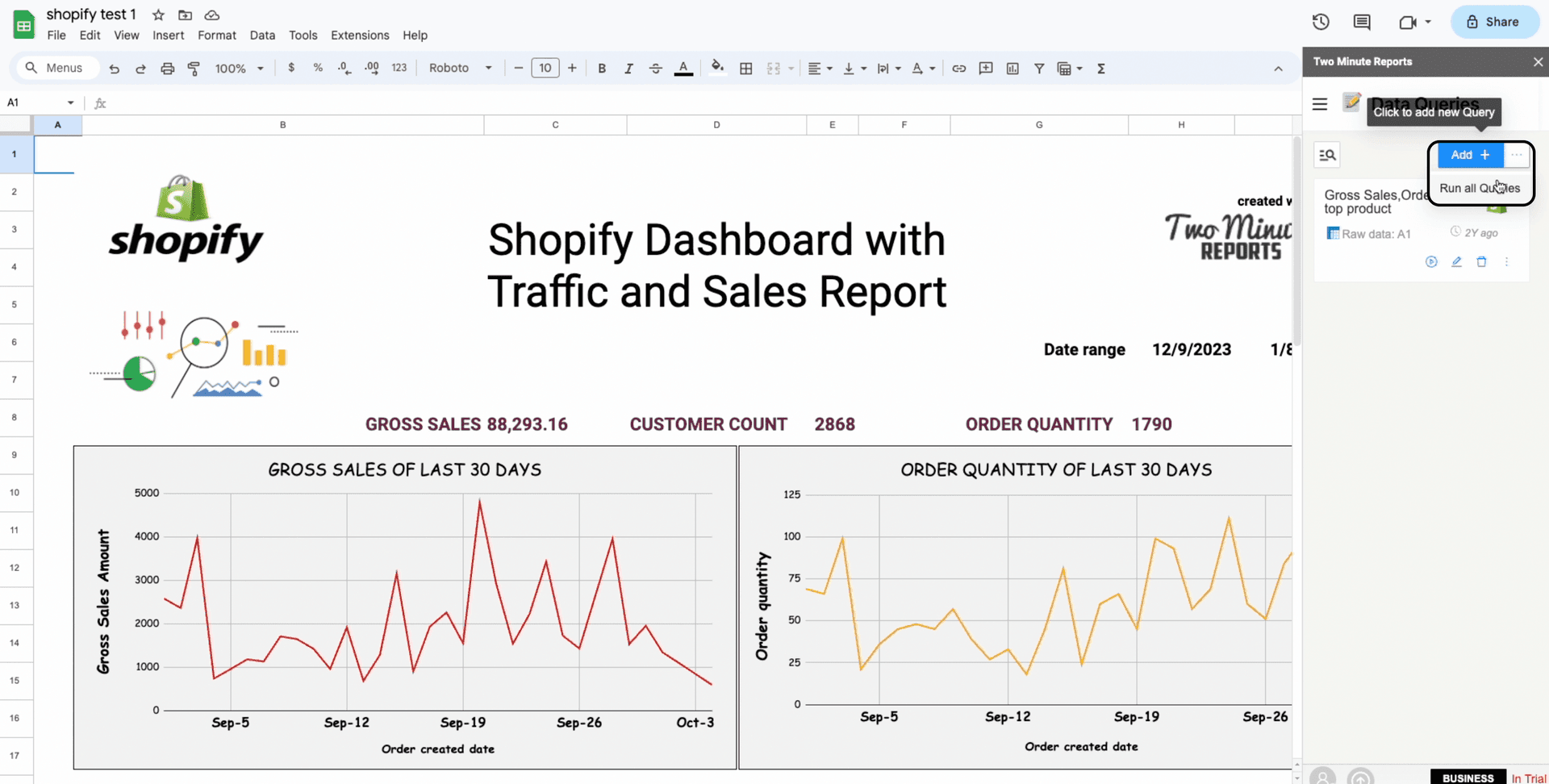The width and height of the screenshot is (1549, 784).
Task: Open the Help menu
Action: (x=415, y=35)
